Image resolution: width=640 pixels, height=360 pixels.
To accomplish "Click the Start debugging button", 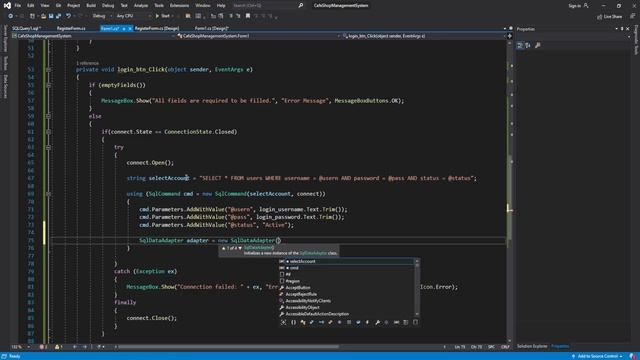I will [x=162, y=16].
